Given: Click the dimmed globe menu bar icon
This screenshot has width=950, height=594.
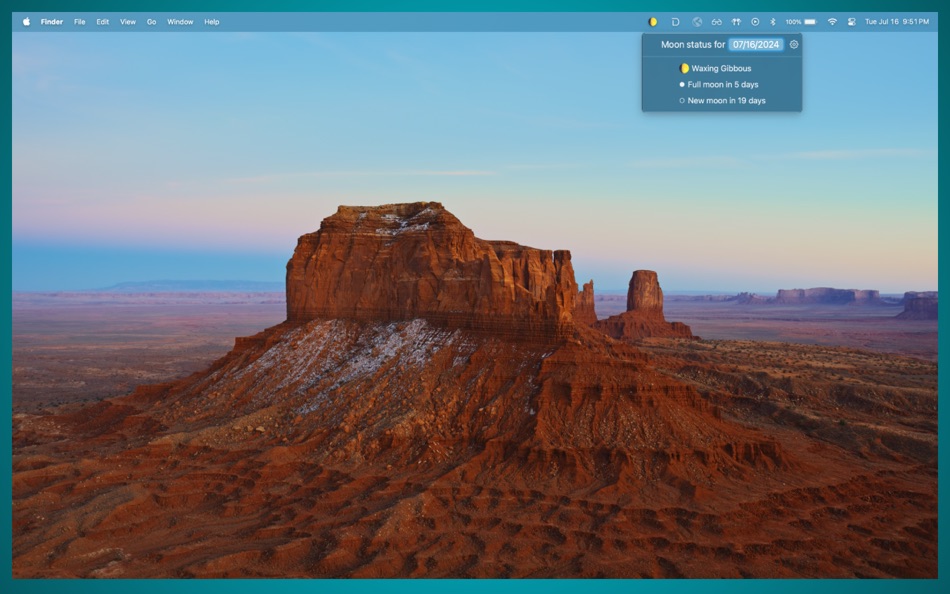Looking at the screenshot, I should (x=697, y=22).
